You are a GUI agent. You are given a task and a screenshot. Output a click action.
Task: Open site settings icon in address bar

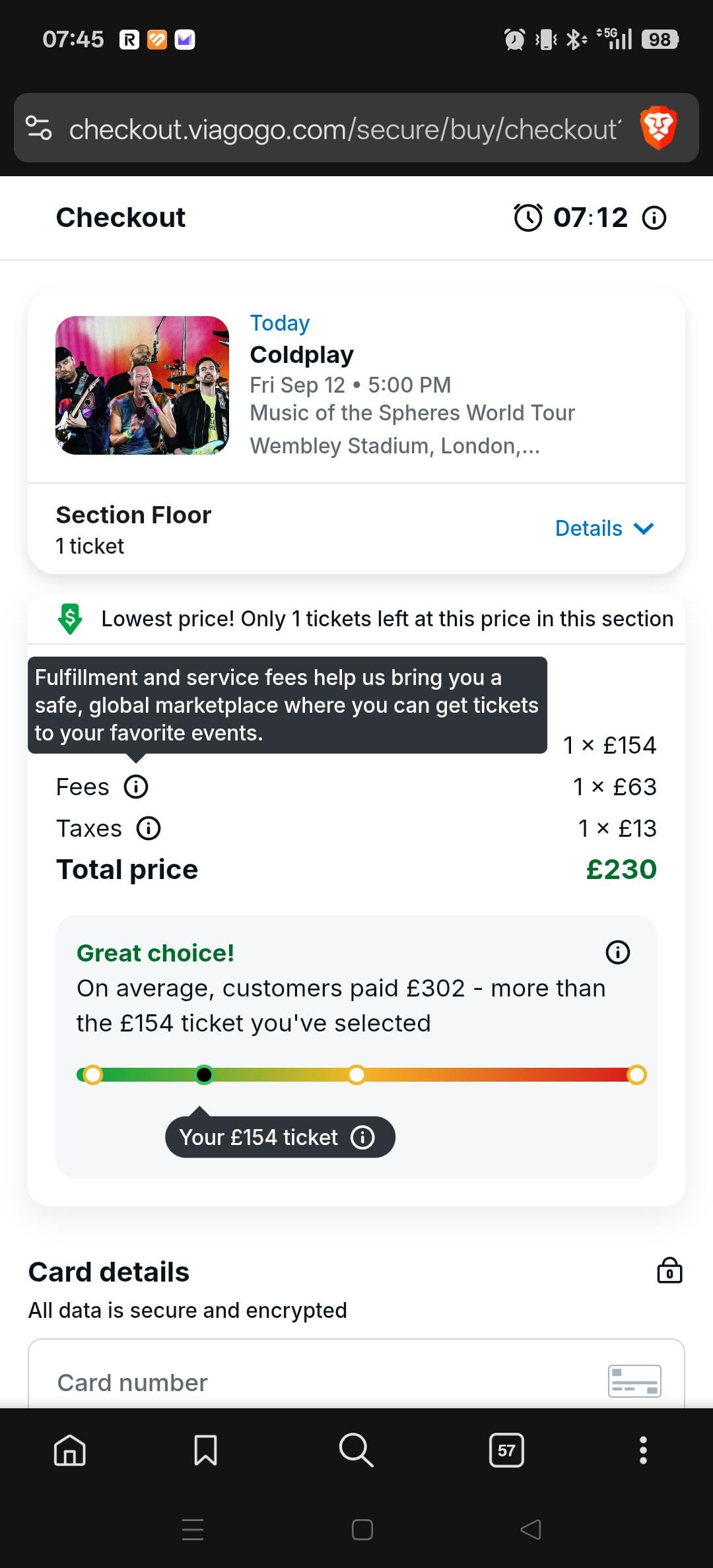(x=38, y=127)
